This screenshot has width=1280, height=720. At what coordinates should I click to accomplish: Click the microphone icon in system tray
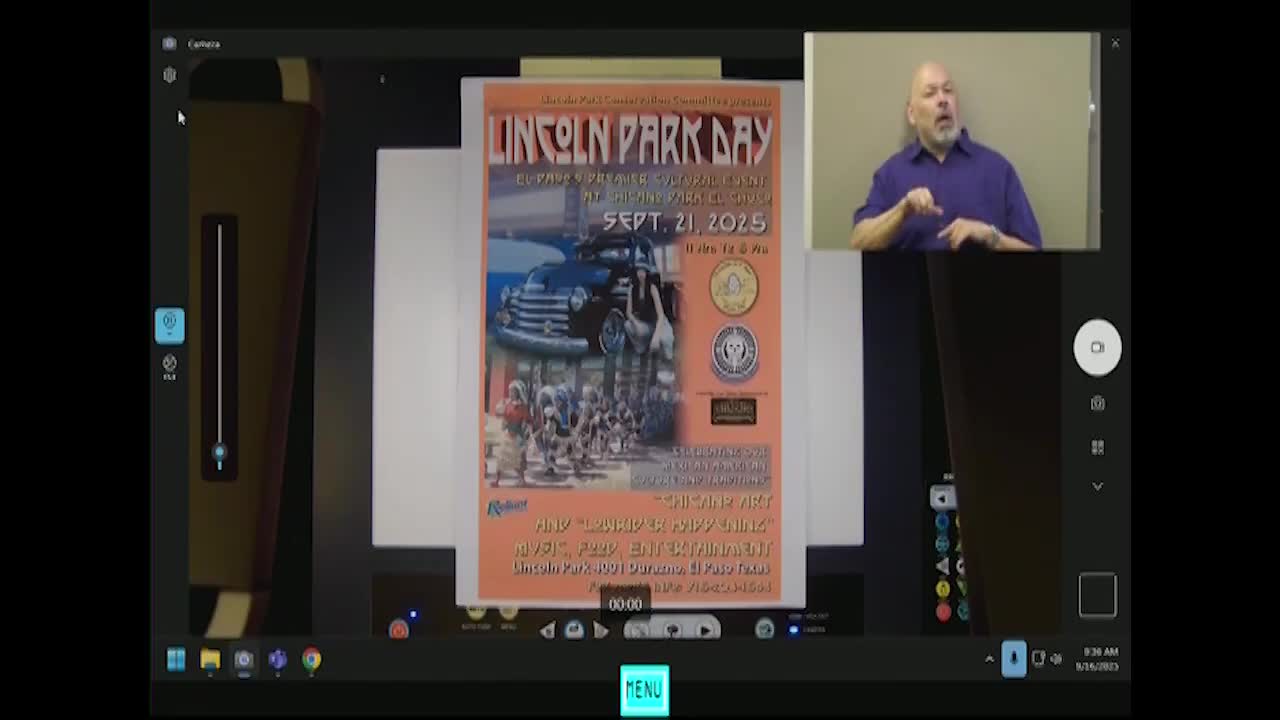point(1013,659)
